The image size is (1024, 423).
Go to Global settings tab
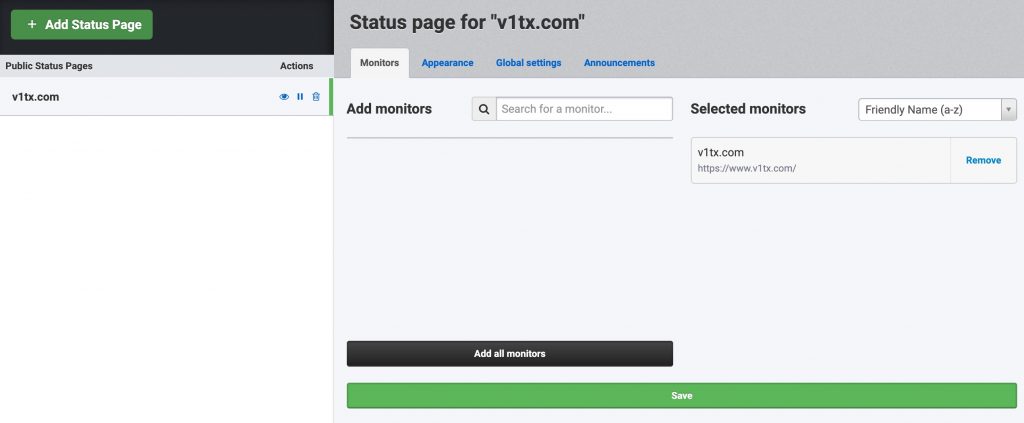(x=528, y=63)
